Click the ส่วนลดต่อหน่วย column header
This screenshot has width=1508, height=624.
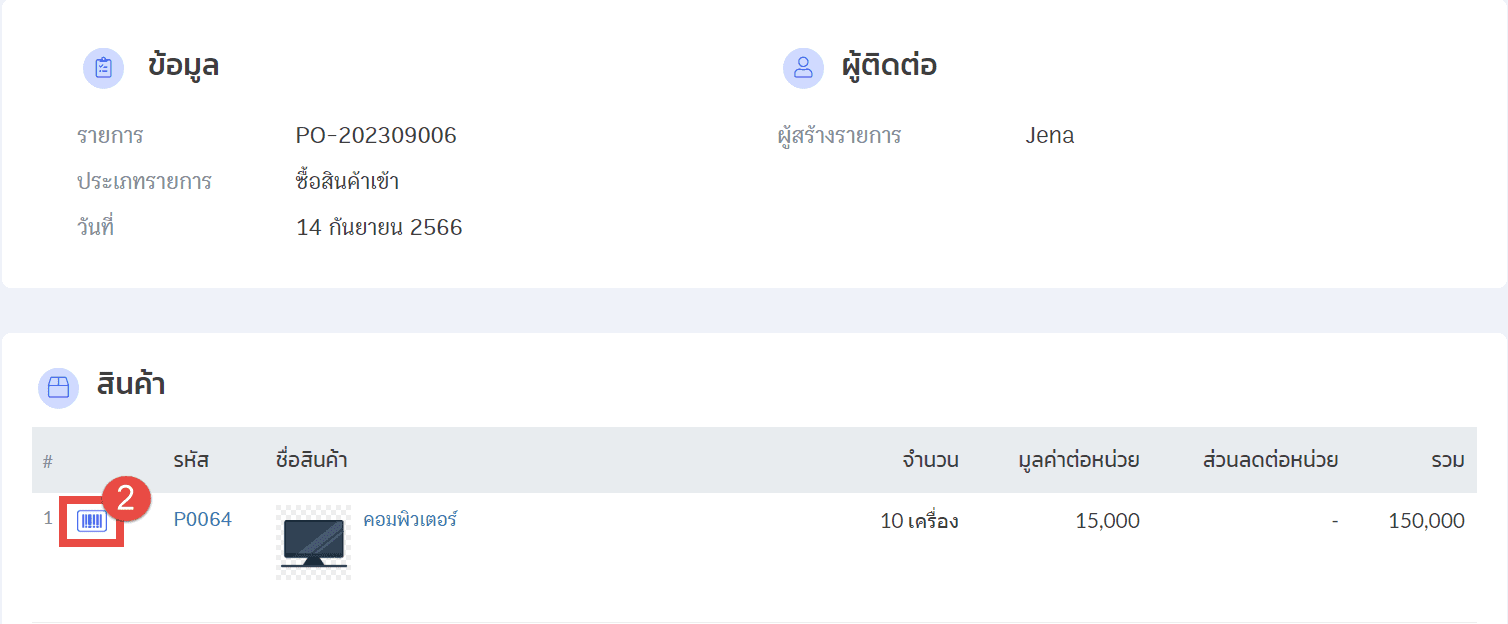pos(1270,461)
